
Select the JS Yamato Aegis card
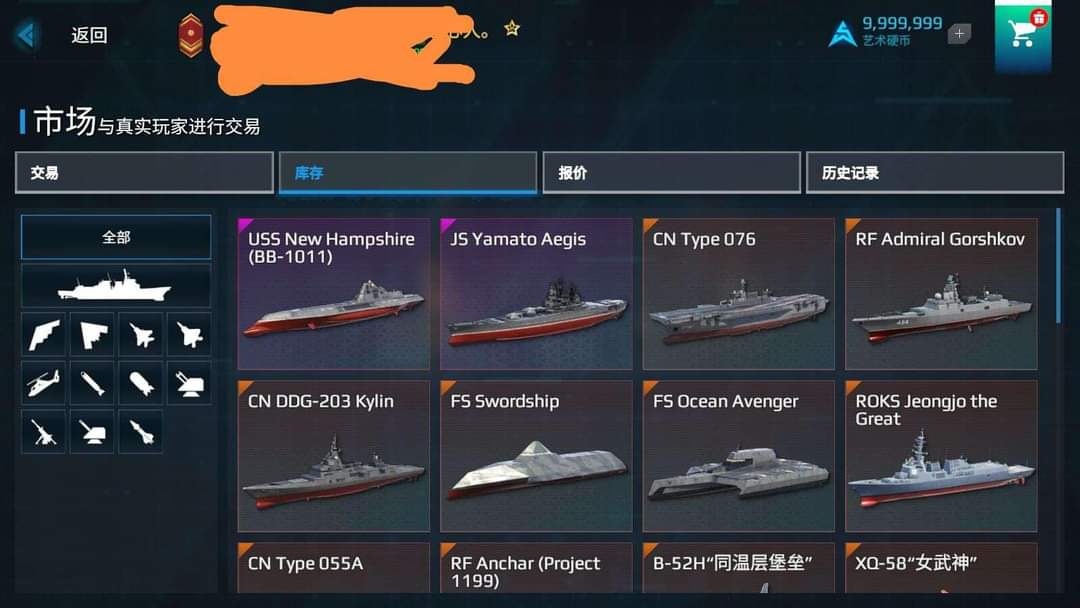click(536, 294)
